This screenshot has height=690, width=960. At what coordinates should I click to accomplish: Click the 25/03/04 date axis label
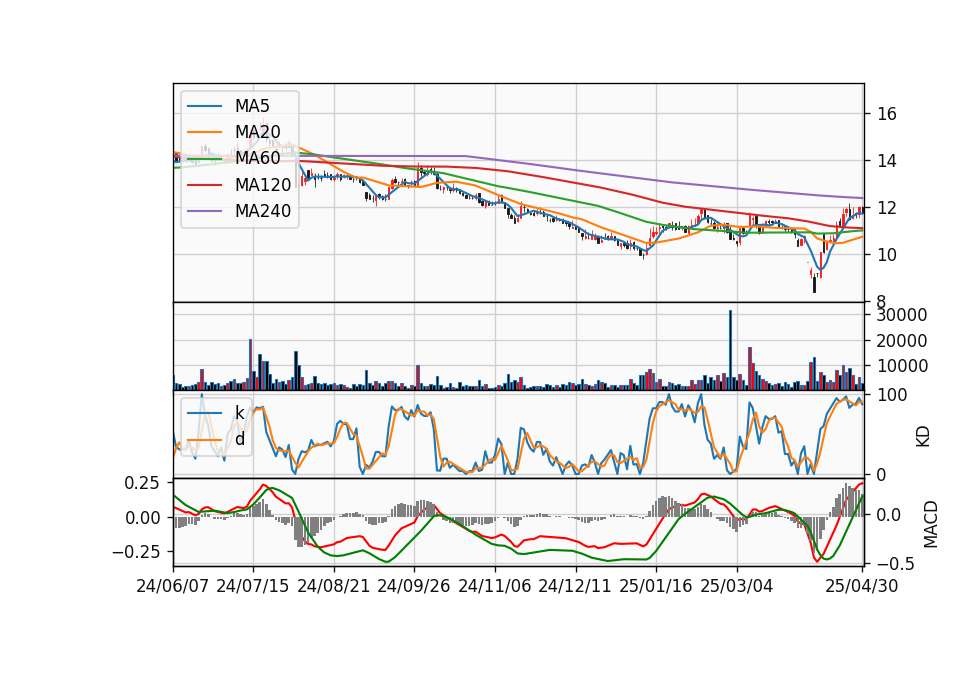pos(737,586)
